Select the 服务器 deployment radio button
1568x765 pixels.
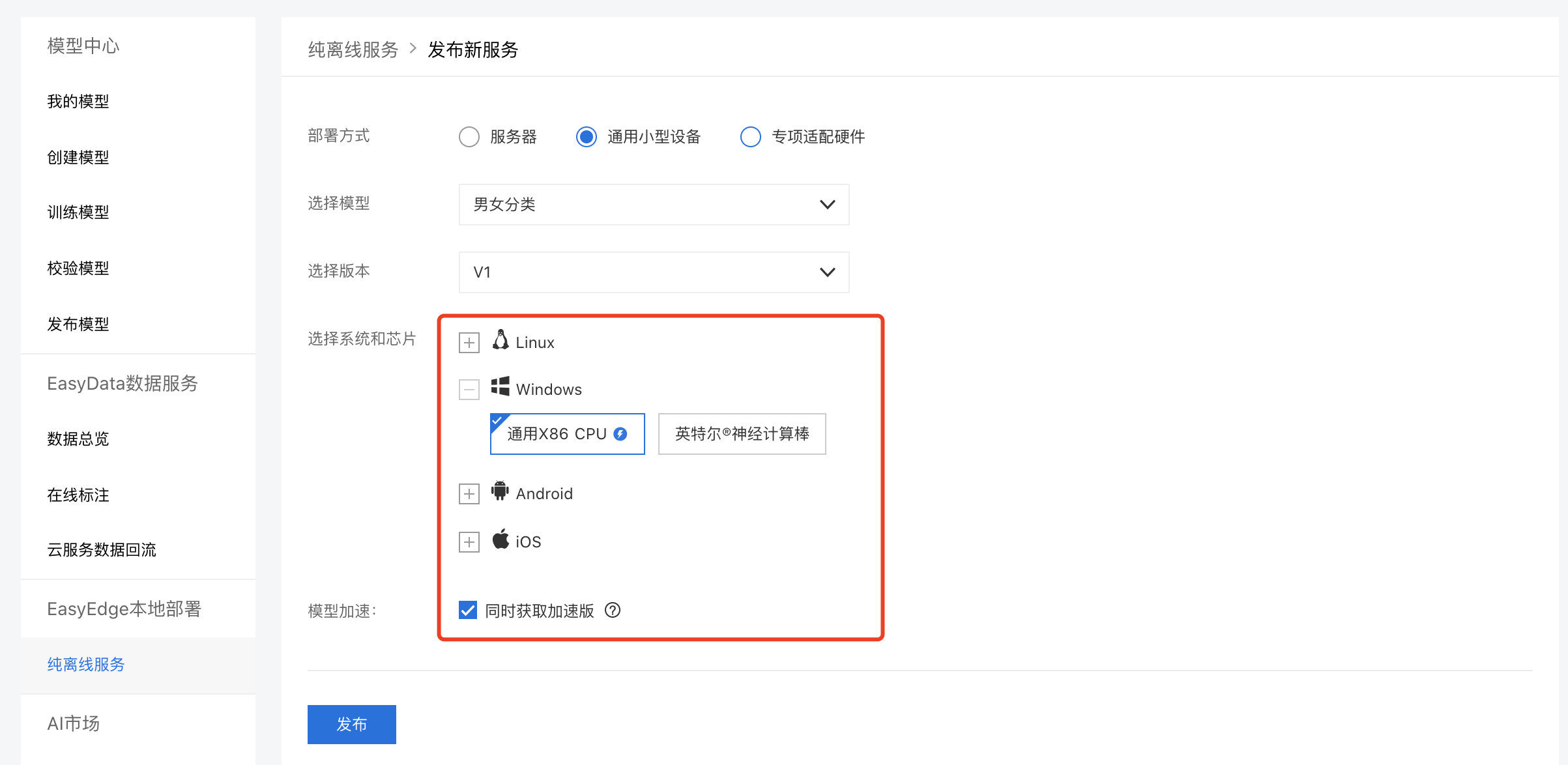coord(469,137)
